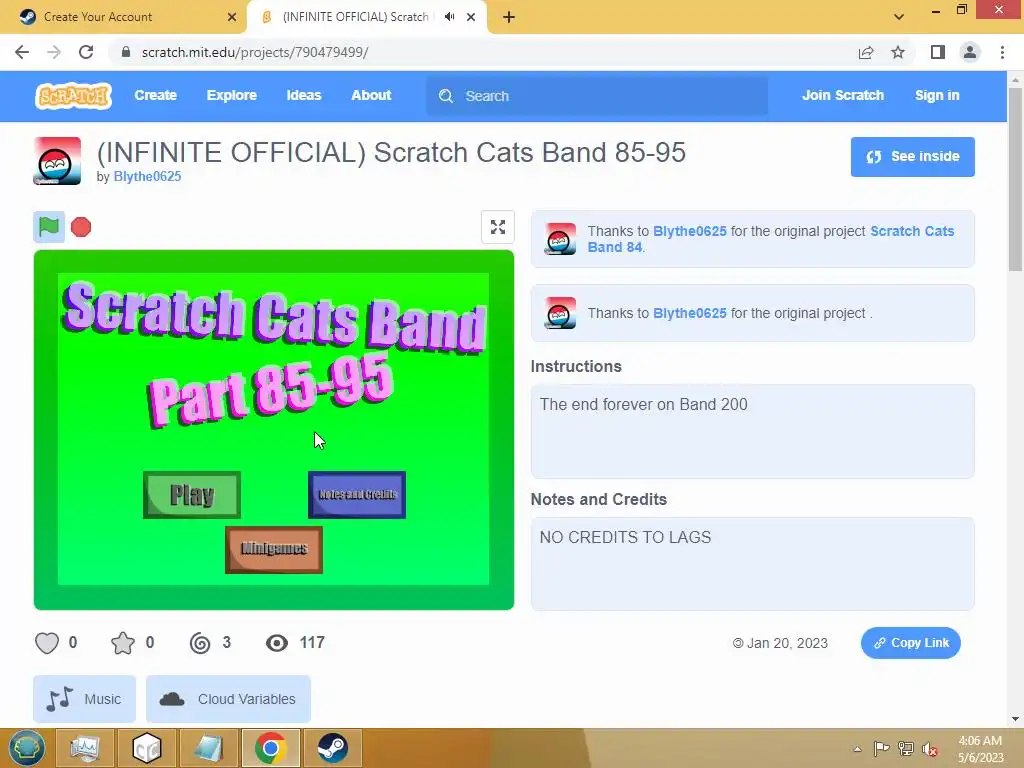Stop the project with the red stop sign

[81, 227]
